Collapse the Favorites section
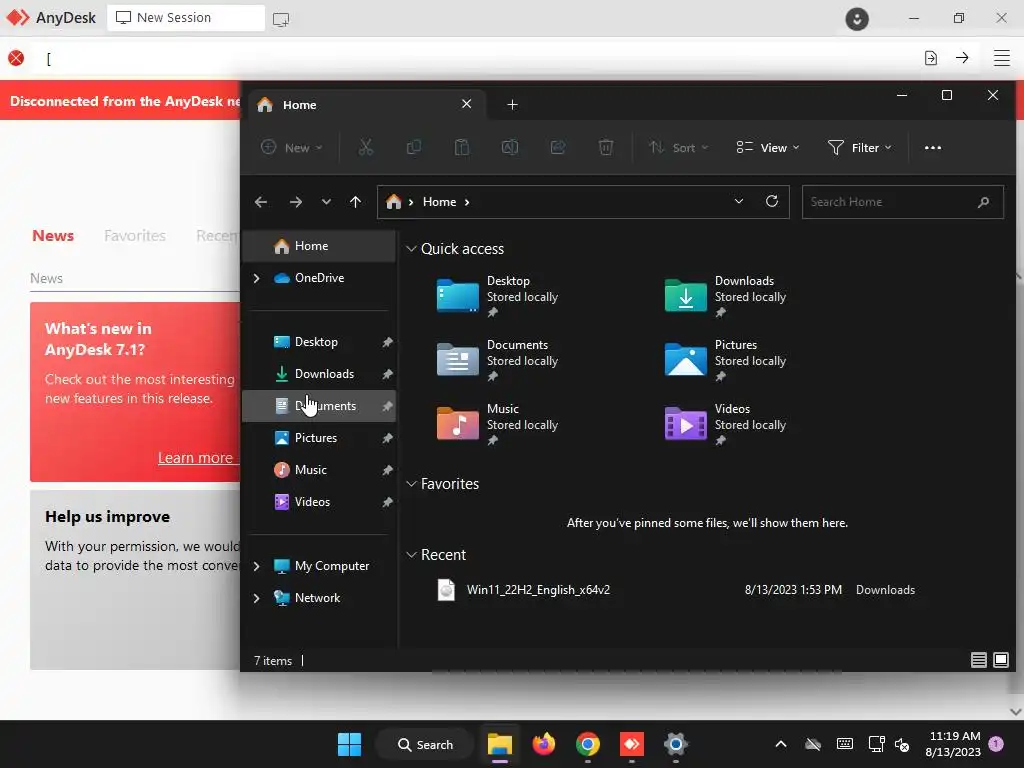The width and height of the screenshot is (1024, 768). click(x=411, y=484)
